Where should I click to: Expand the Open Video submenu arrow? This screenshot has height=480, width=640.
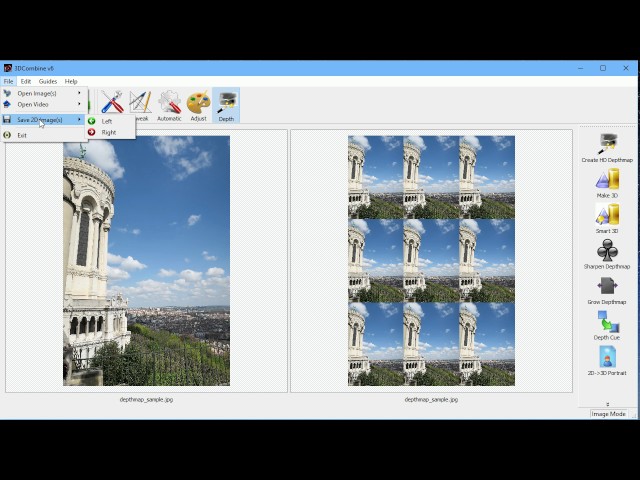[x=80, y=104]
